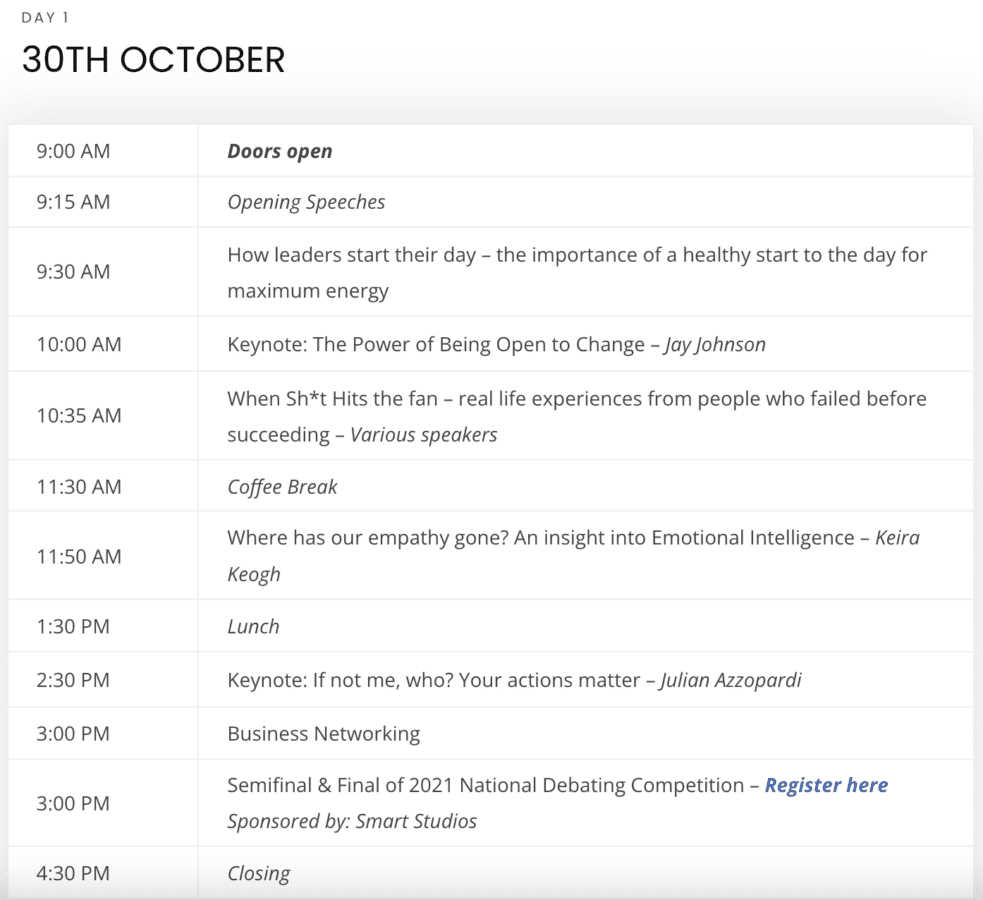Viewport: 983px width, 900px height.
Task: Select the 10:35 AM time cell
Action: [103, 416]
